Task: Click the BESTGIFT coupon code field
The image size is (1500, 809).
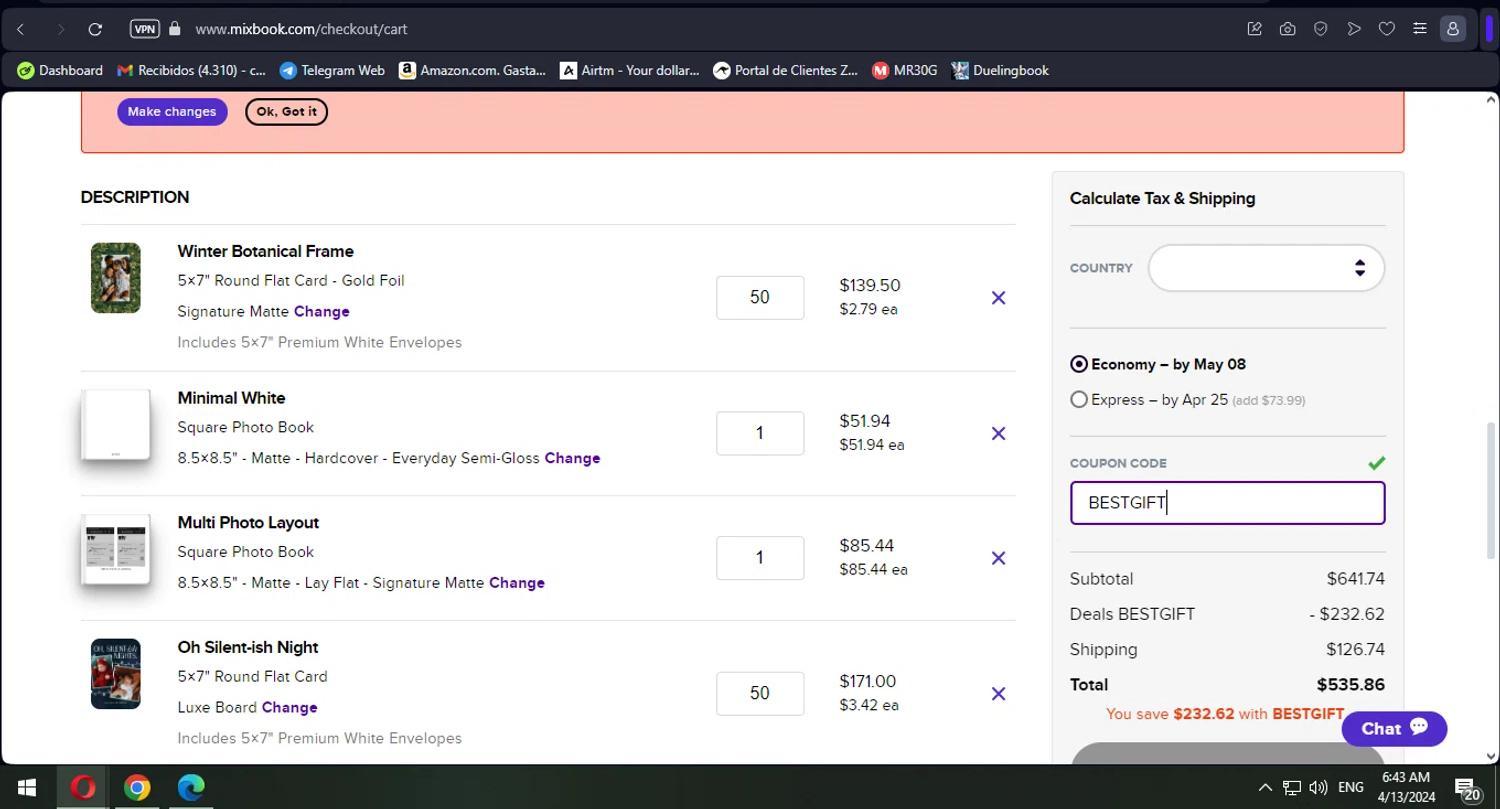Action: pyautogui.click(x=1227, y=503)
